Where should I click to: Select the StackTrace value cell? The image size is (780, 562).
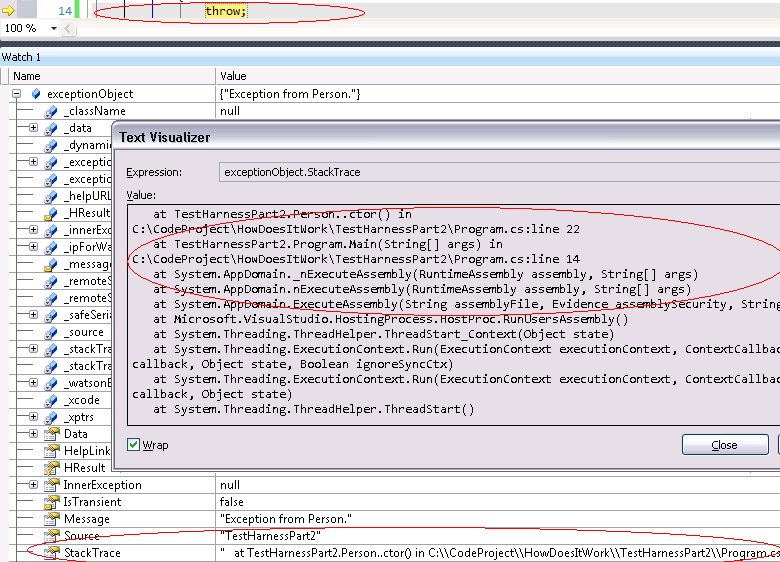(x=498, y=553)
